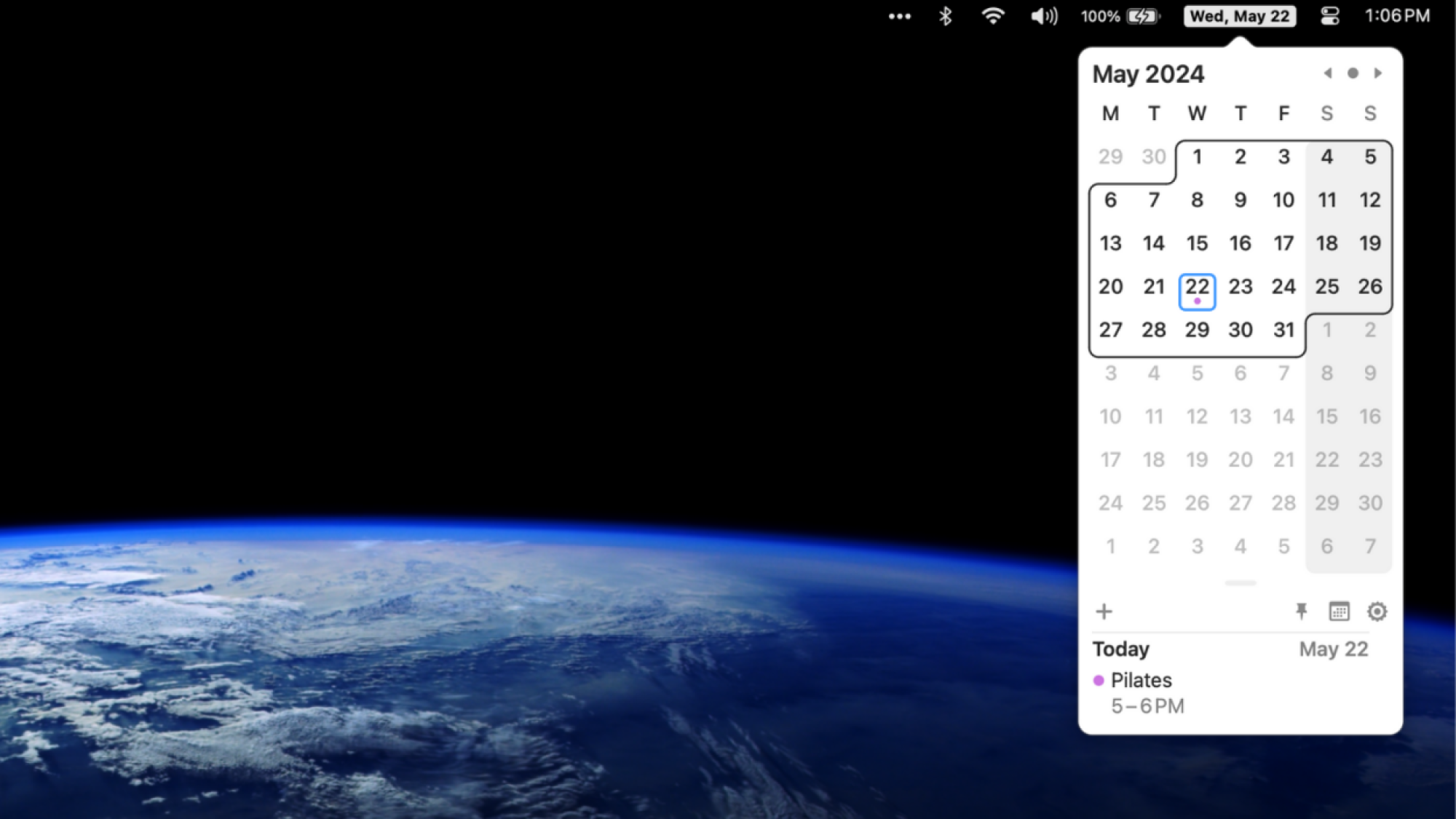Image resolution: width=1456 pixels, height=819 pixels.
Task: Select June 2 in the calendar
Action: [1370, 330]
